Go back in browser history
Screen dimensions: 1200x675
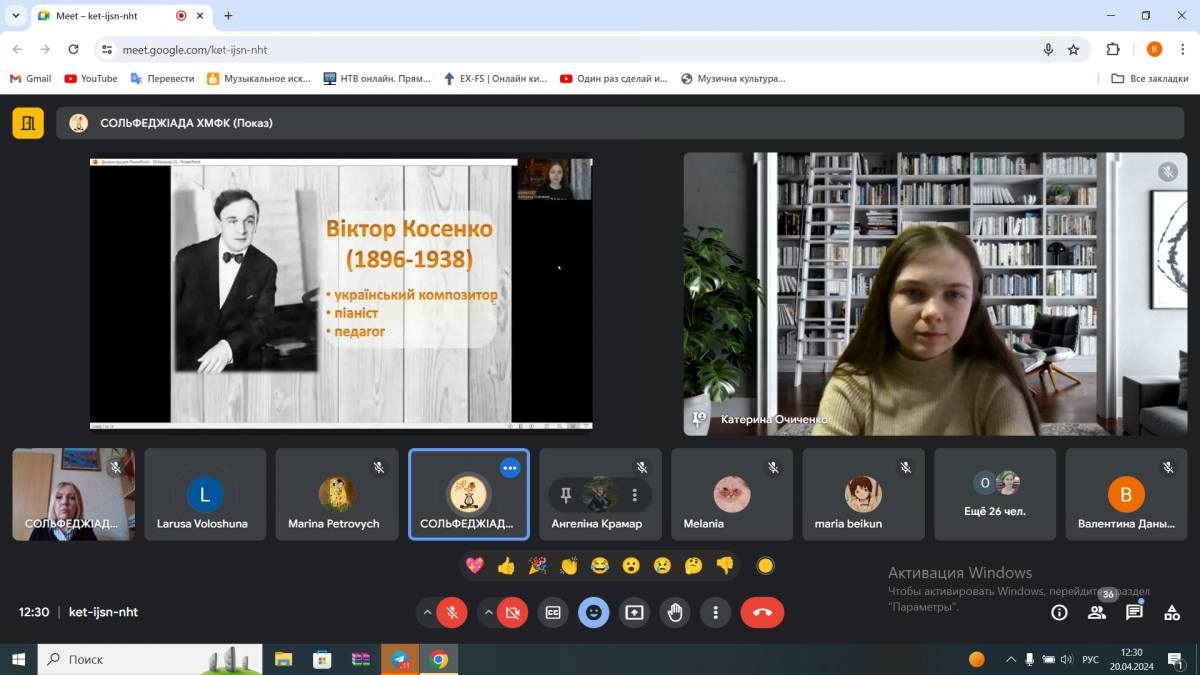[x=17, y=49]
